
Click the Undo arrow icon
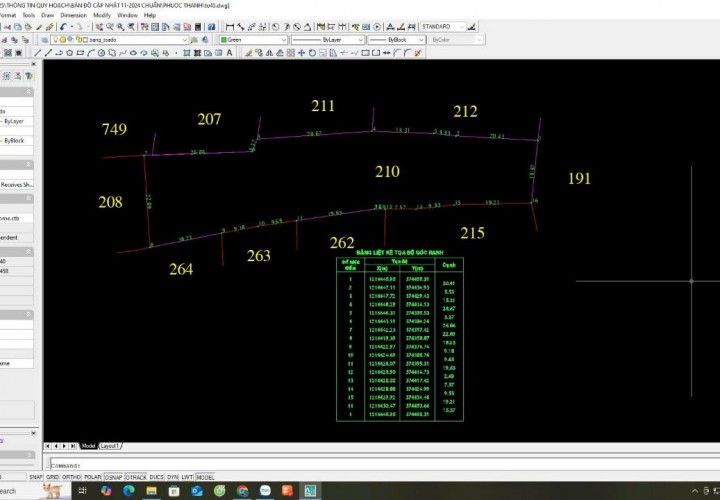coord(64,27)
